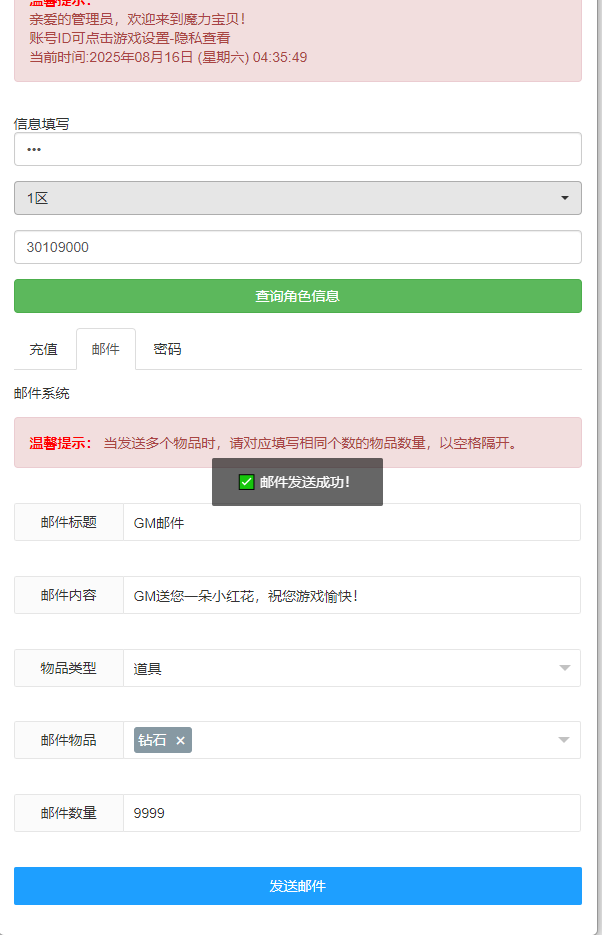602x935 pixels.
Task: Click the 温馨提示 warning banner about item quantities
Action: pyautogui.click(x=296, y=442)
